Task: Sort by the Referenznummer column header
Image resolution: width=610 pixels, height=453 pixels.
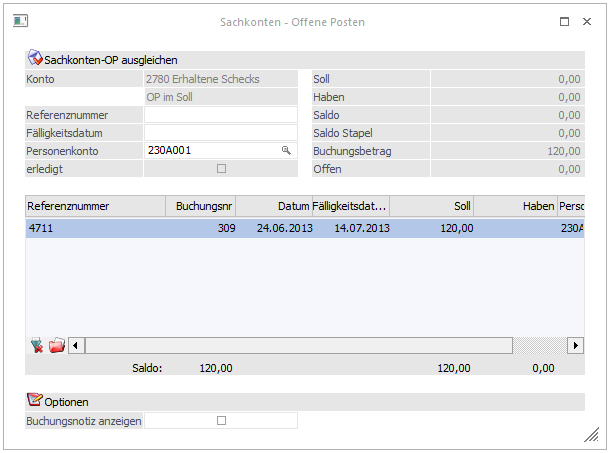Action: click(x=95, y=206)
